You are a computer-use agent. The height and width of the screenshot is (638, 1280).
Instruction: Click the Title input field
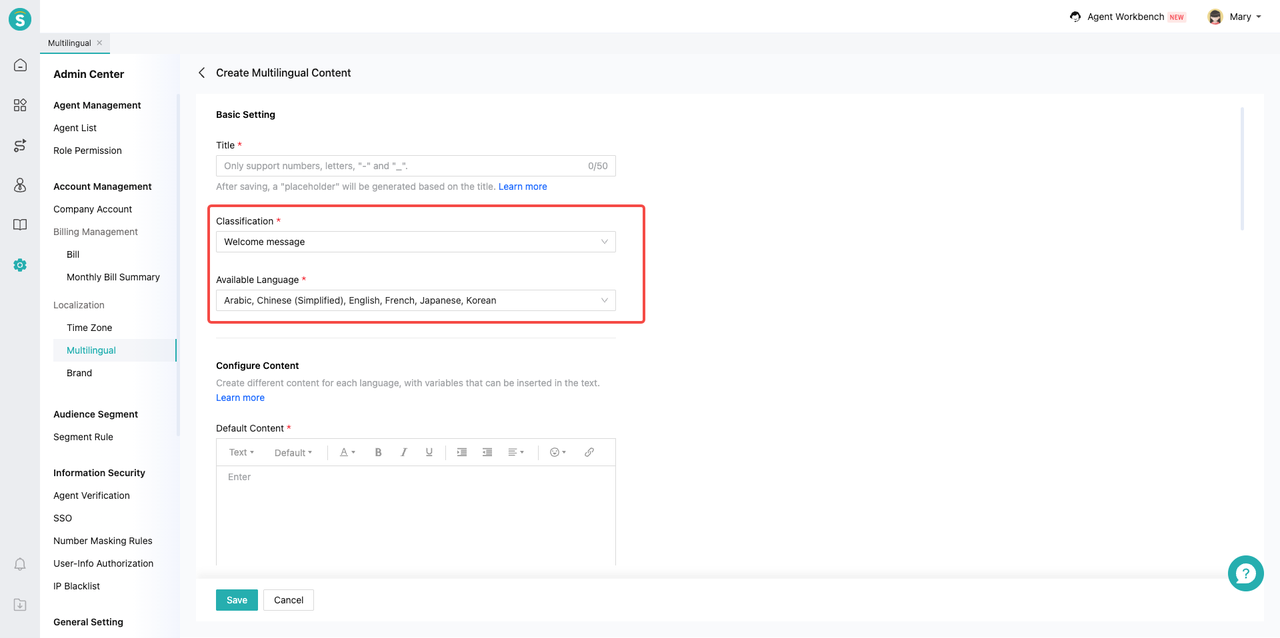416,166
